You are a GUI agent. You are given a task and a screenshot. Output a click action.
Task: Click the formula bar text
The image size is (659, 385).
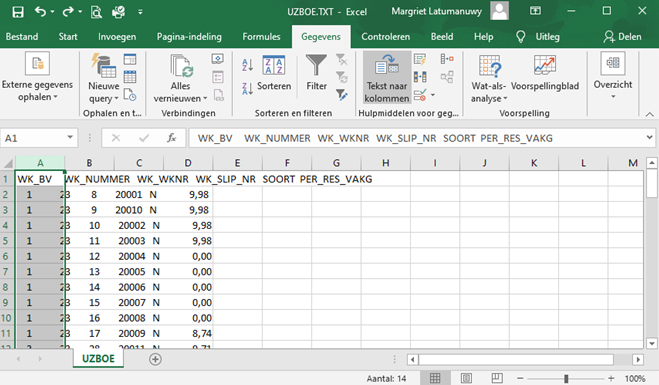pyautogui.click(x=375, y=138)
